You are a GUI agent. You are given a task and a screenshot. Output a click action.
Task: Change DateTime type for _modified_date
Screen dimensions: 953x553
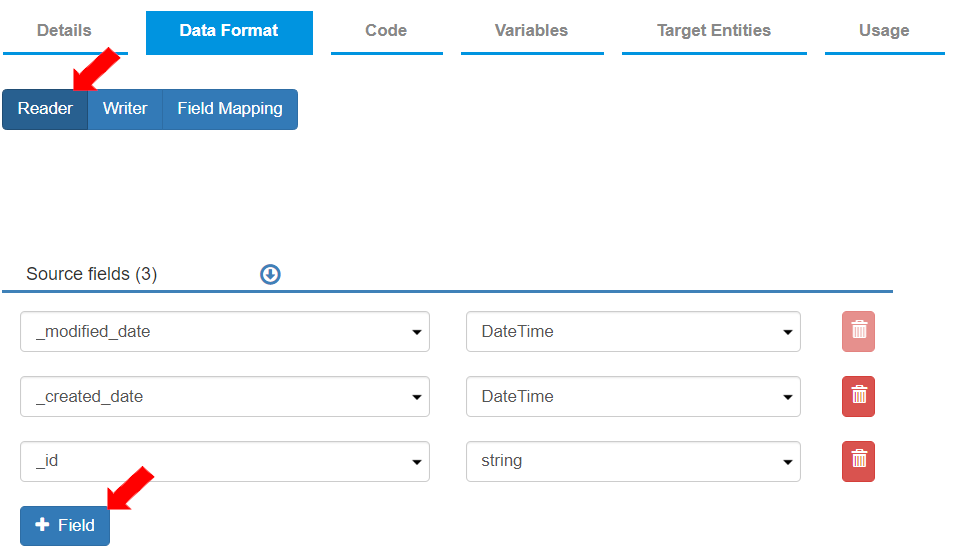pos(633,332)
